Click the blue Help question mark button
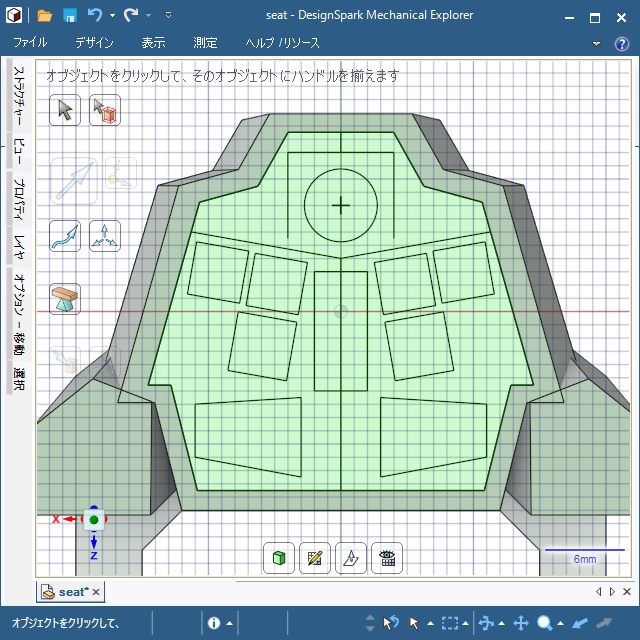Viewport: 640px width, 640px height. pos(621,44)
